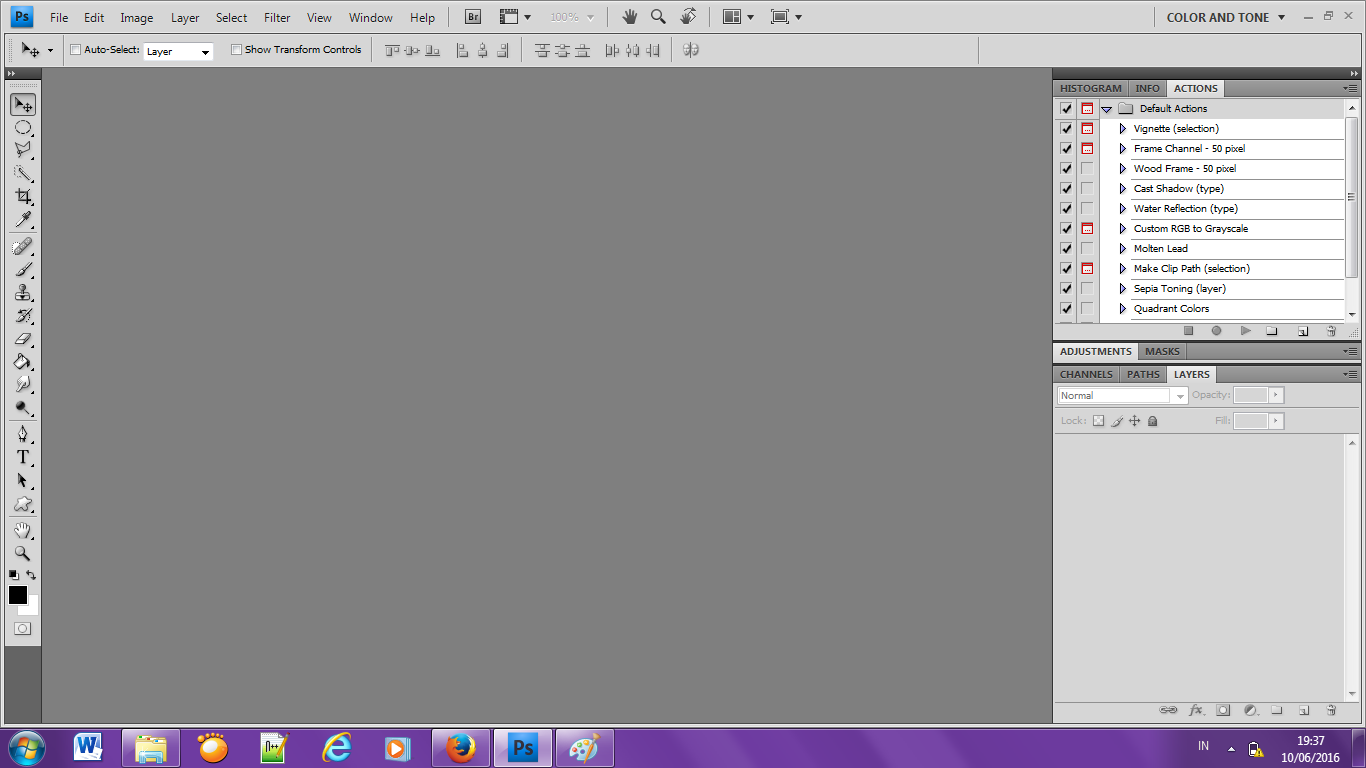Click Create new layer button in Layers panel
Viewport: 1366px width, 768px height.
point(1304,710)
